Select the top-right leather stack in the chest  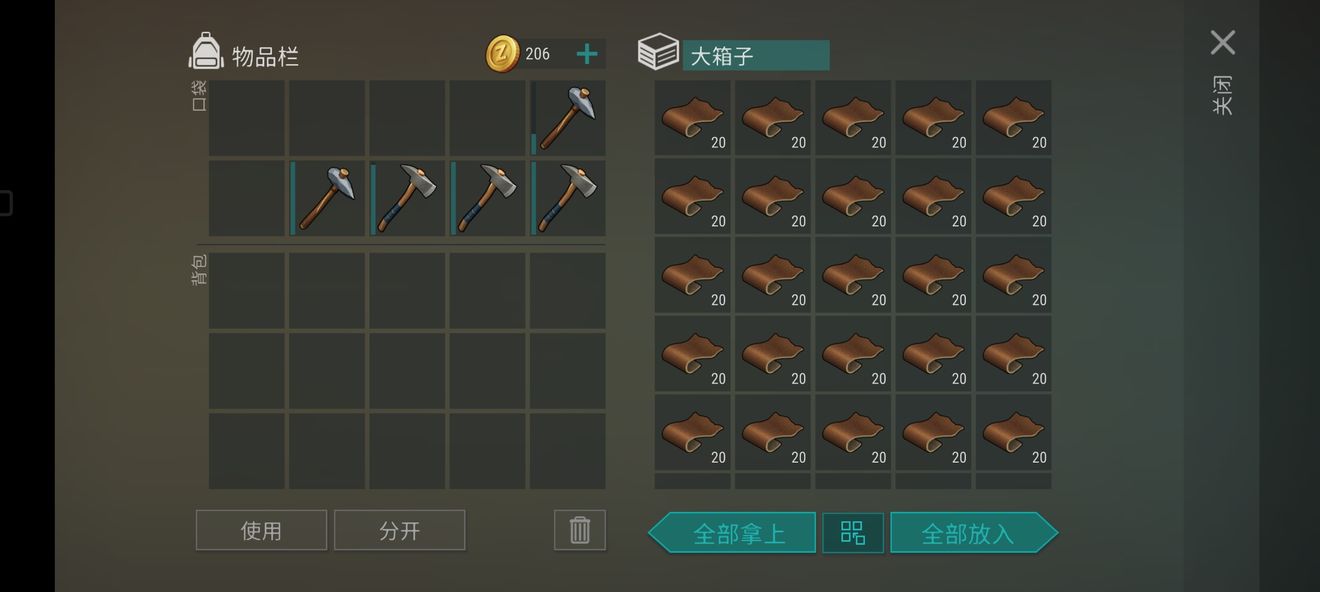pos(1014,118)
